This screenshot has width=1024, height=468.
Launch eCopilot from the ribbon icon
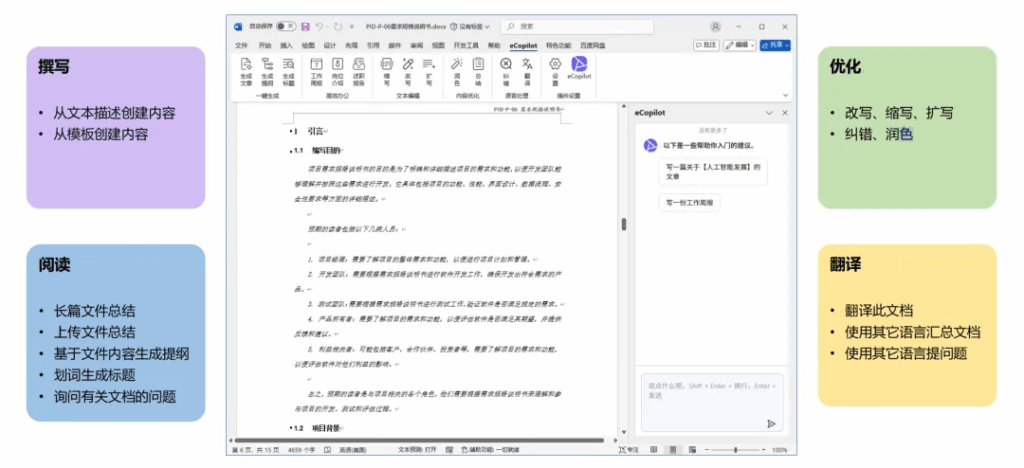[579, 68]
